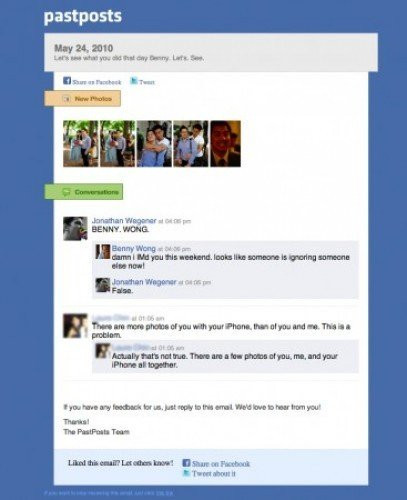The height and width of the screenshot is (500, 407).
Task: Select the New Photos section label
Action: [83, 99]
